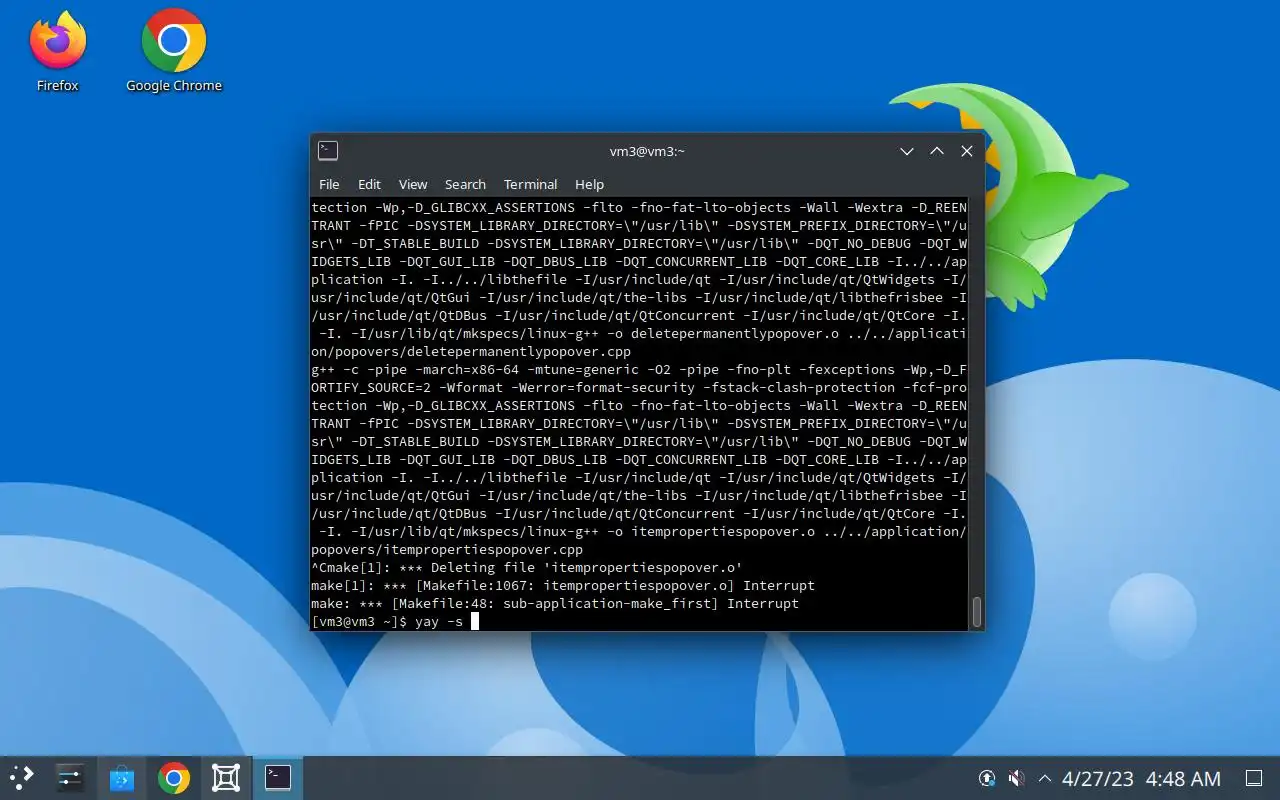Click the muted volume tray icon

click(x=1016, y=778)
